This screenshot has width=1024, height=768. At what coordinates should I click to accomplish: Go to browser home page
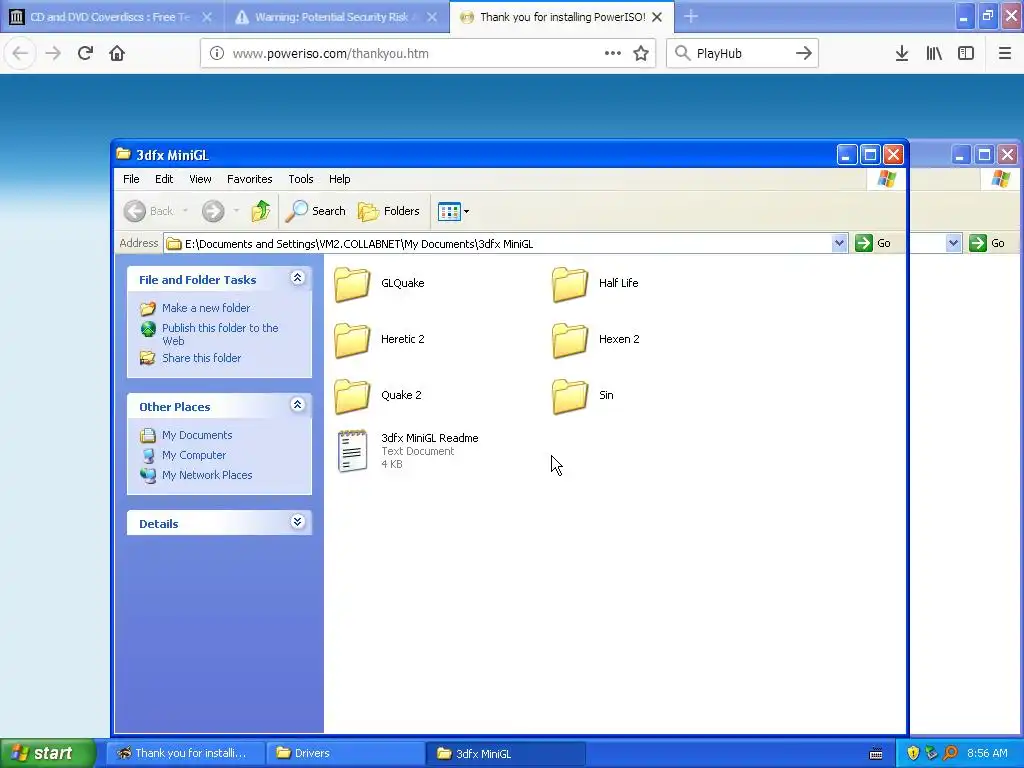[x=117, y=53]
